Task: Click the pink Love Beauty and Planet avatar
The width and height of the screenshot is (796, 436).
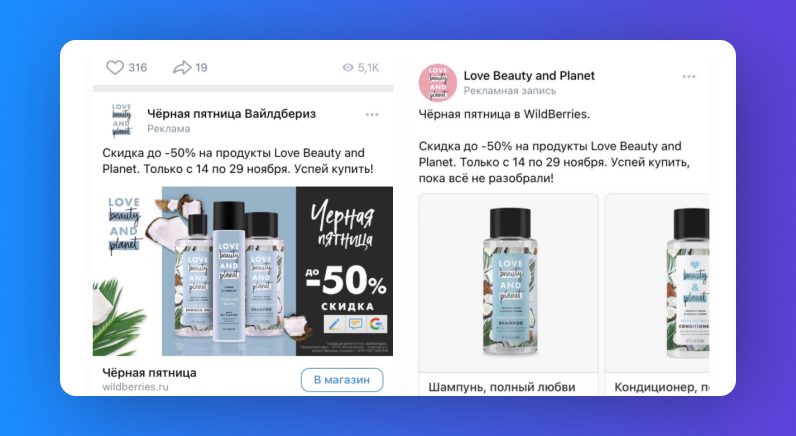Action: coord(438,83)
